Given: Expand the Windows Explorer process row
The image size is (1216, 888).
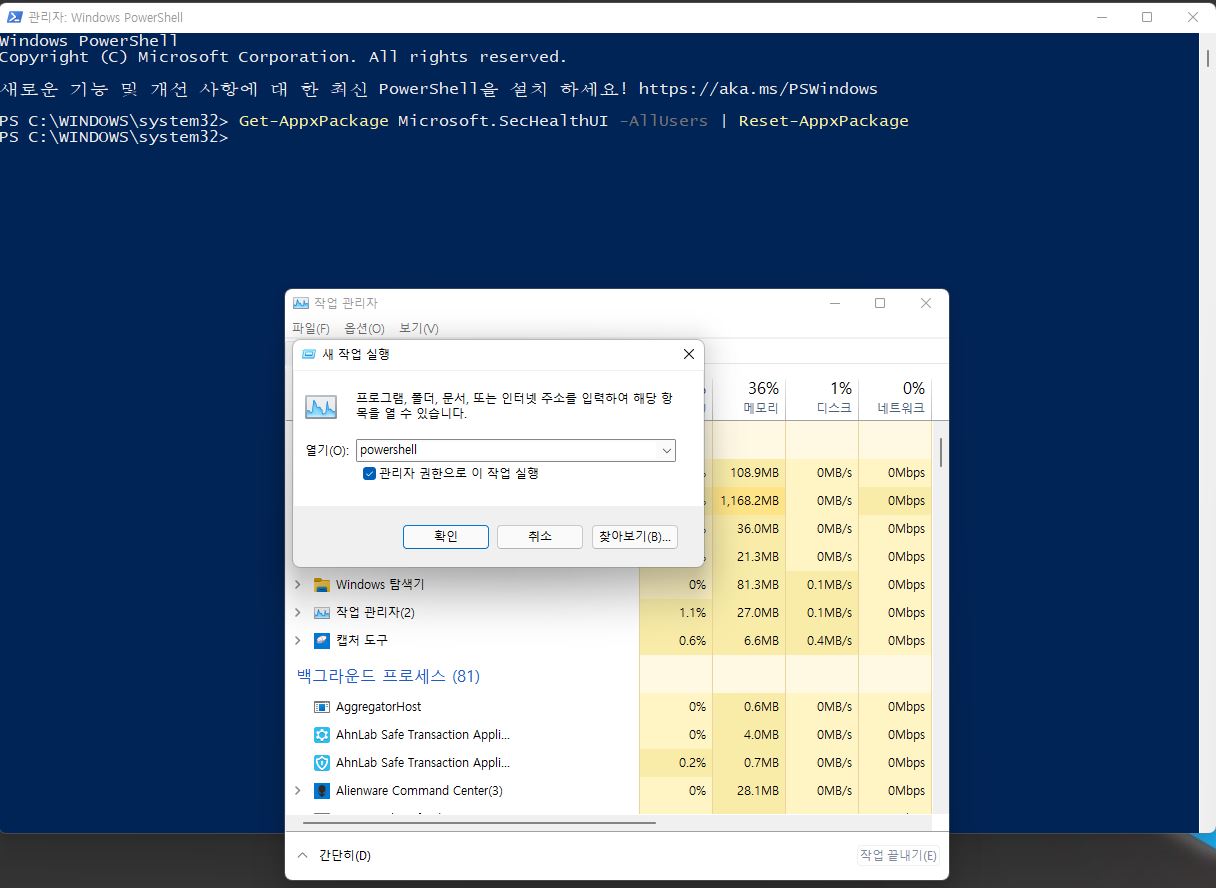Looking at the screenshot, I should point(297,584).
